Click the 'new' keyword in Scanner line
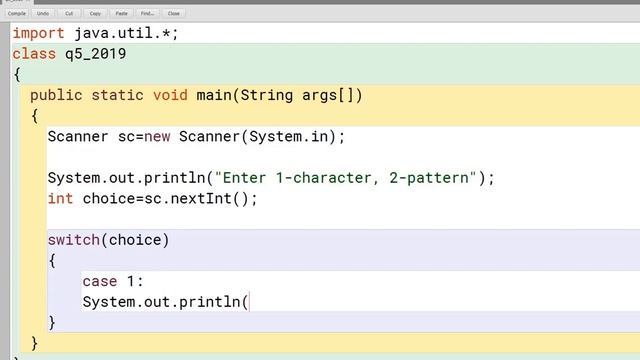 click(x=157, y=137)
